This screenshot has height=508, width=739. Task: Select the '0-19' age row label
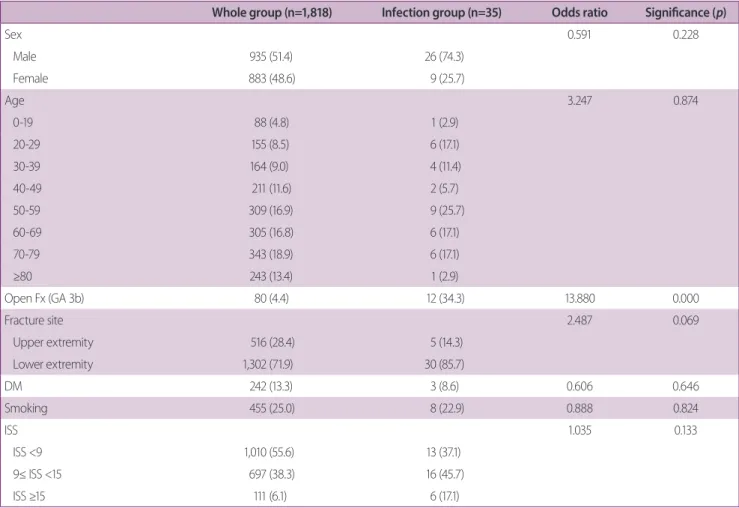pyautogui.click(x=23, y=123)
